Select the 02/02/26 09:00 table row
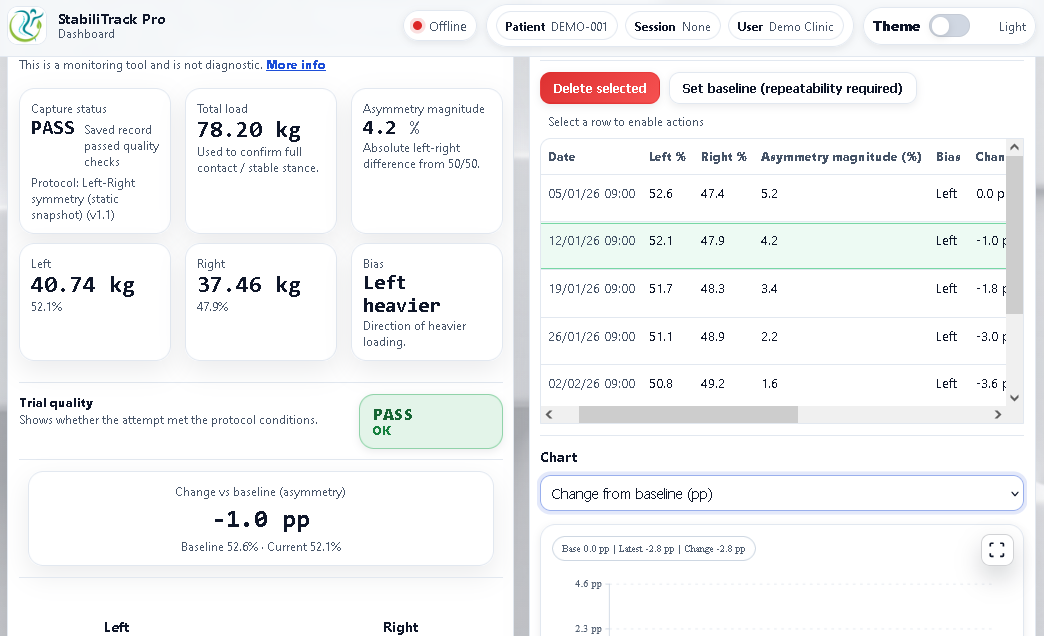1044x636 pixels. click(773, 385)
